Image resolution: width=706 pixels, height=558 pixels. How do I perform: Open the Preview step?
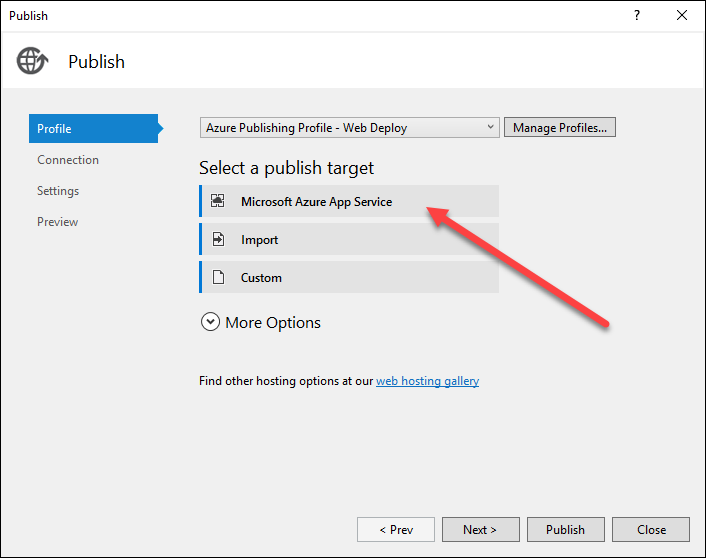click(x=58, y=222)
